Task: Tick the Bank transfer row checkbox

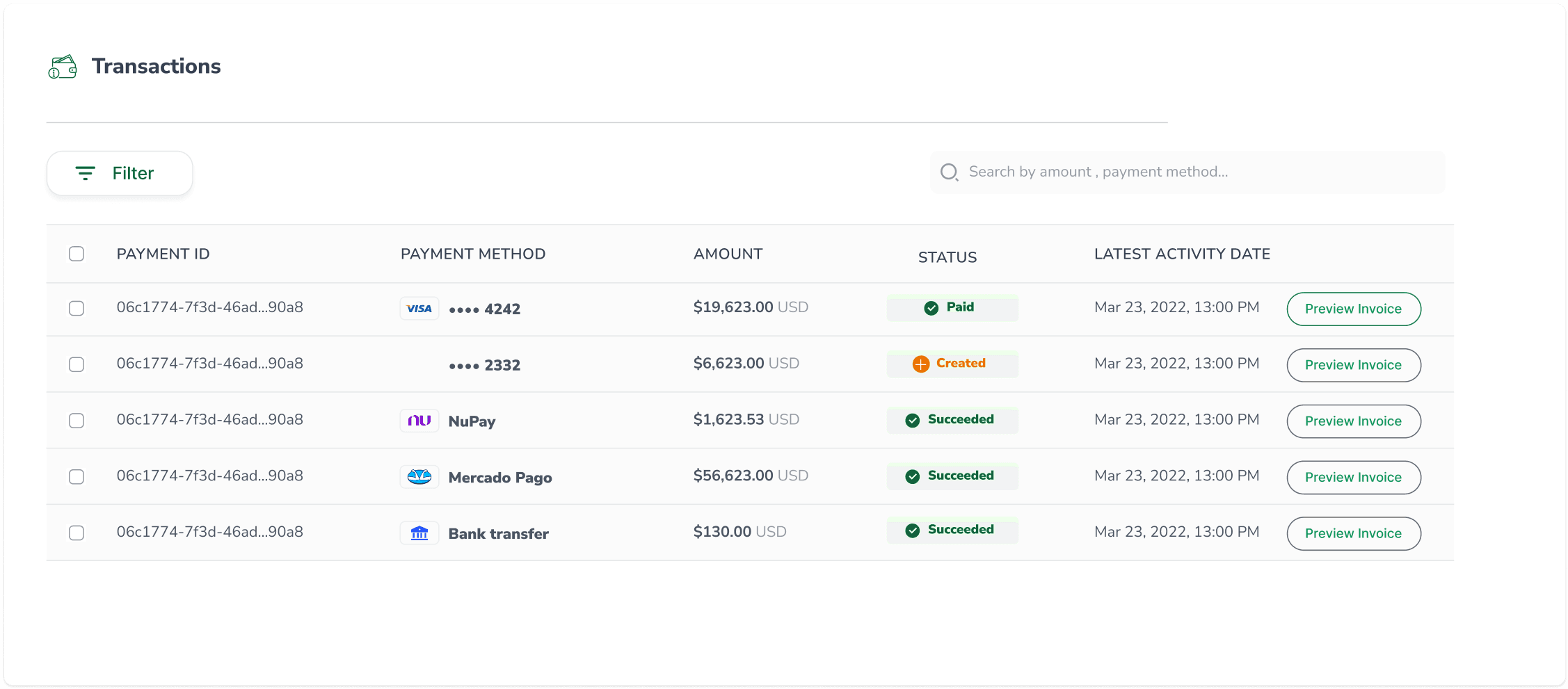Action: [77, 533]
